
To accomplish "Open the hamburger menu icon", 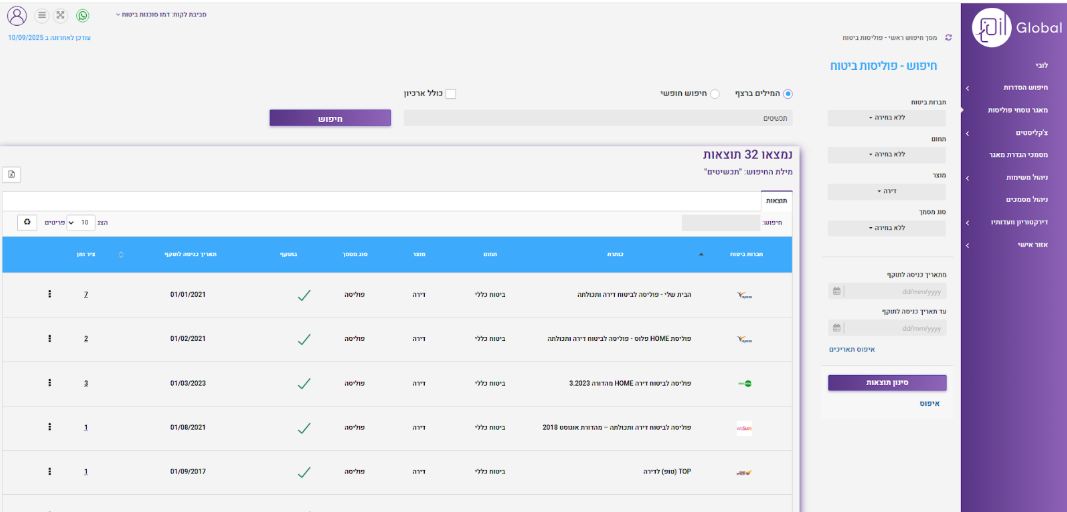I will (41, 16).
